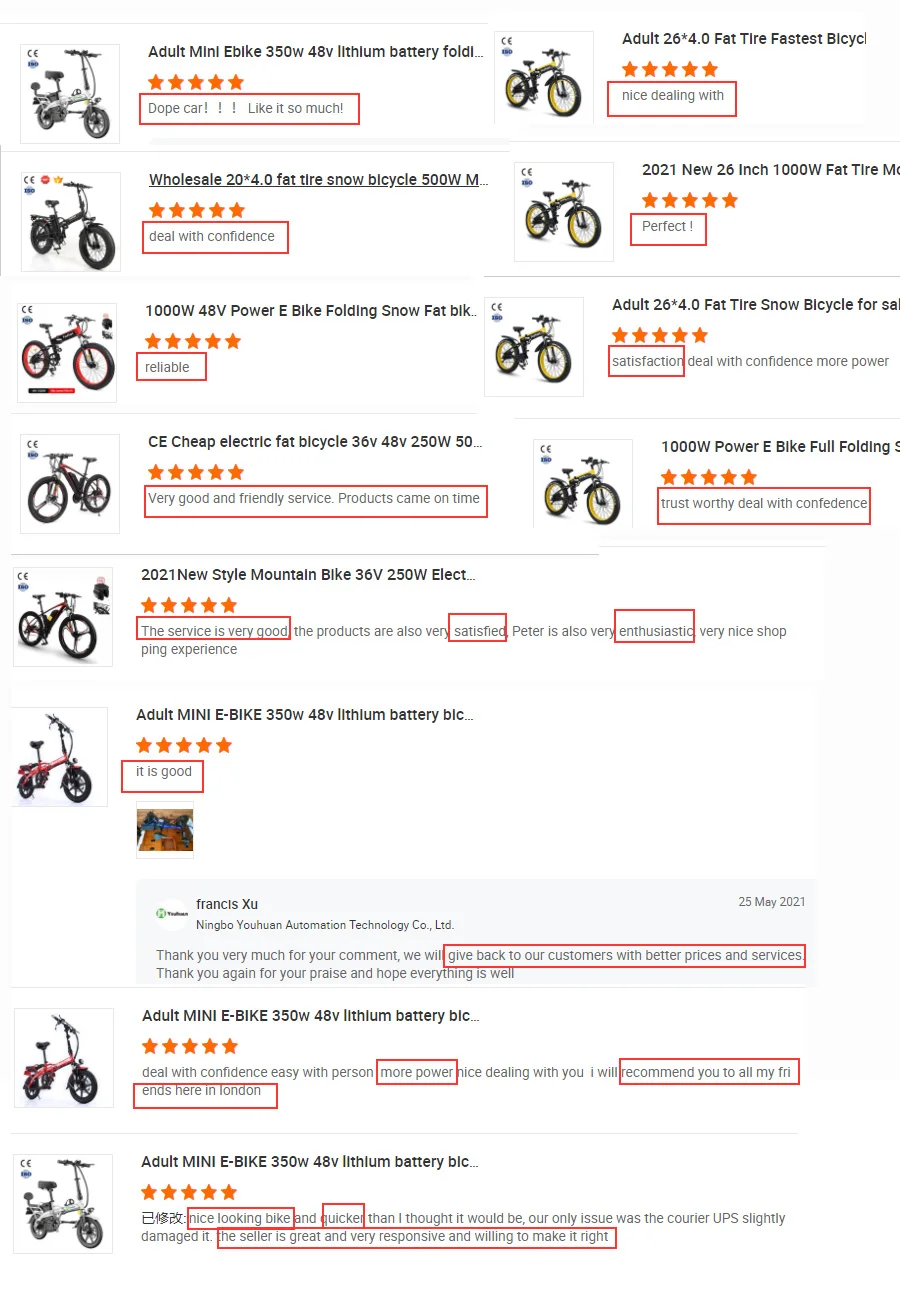This screenshot has height=1299, width=900.
Task: Click the red mini e-bike image beside 'it is good'
Action: coord(60,757)
